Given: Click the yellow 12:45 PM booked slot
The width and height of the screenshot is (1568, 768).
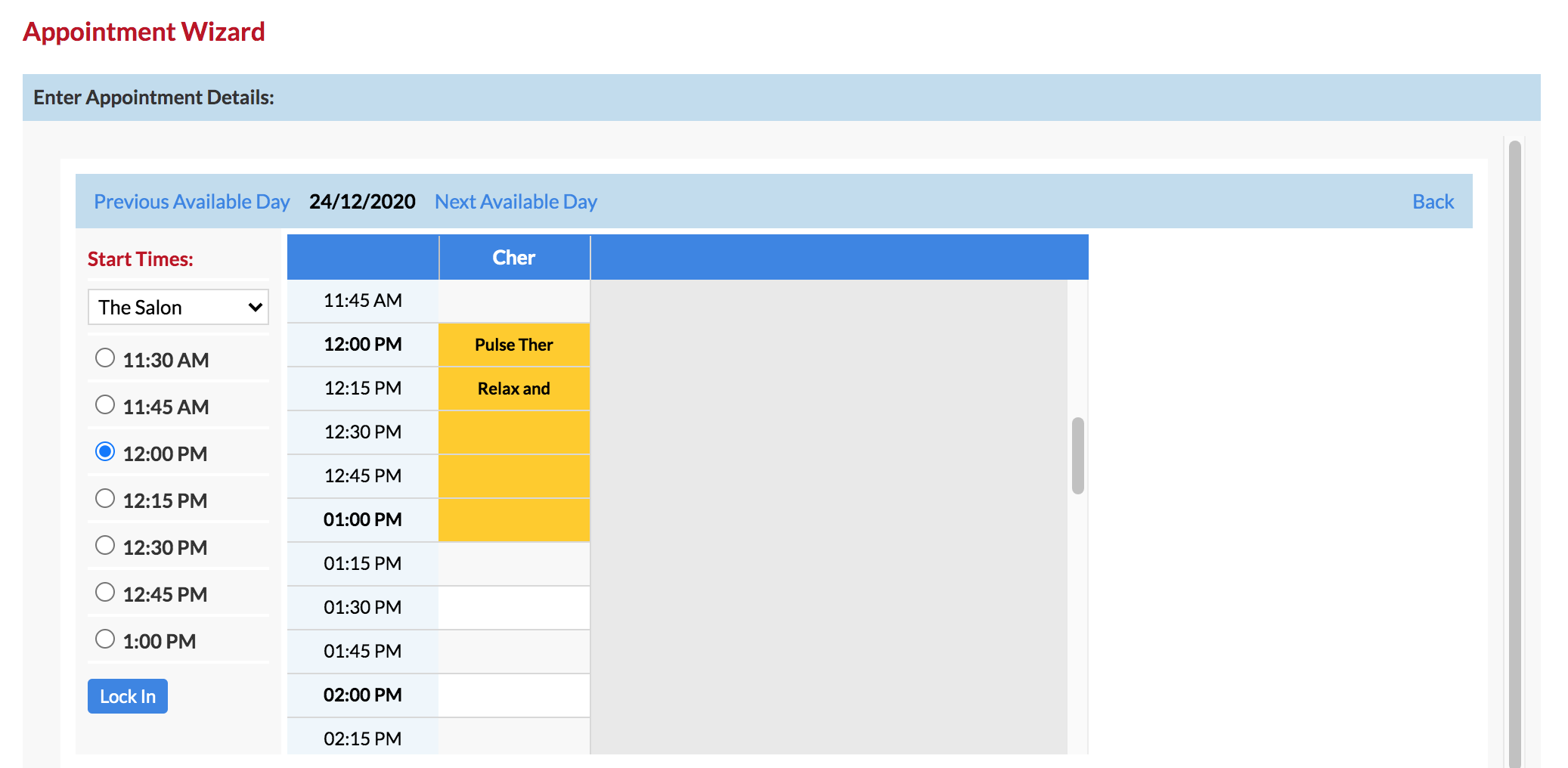Looking at the screenshot, I should tap(514, 476).
